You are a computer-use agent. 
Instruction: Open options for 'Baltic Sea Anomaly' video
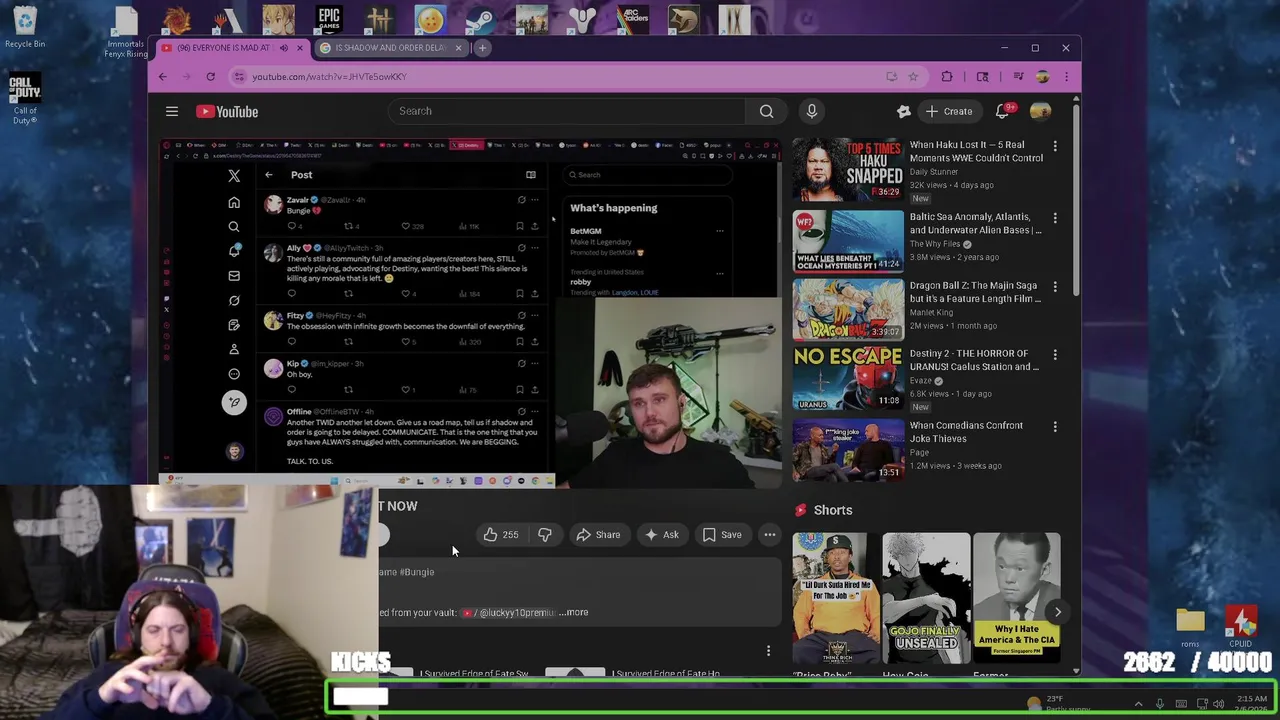point(1054,219)
